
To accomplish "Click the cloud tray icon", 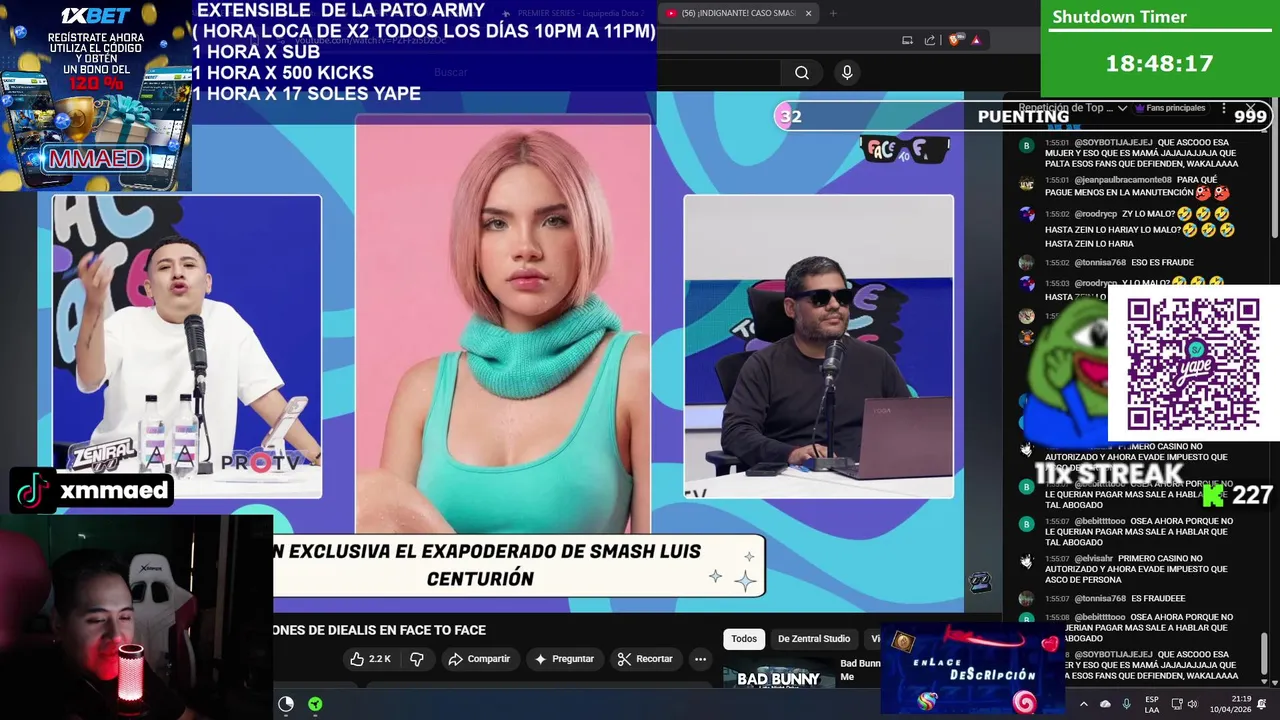I will pyautogui.click(x=1105, y=704).
